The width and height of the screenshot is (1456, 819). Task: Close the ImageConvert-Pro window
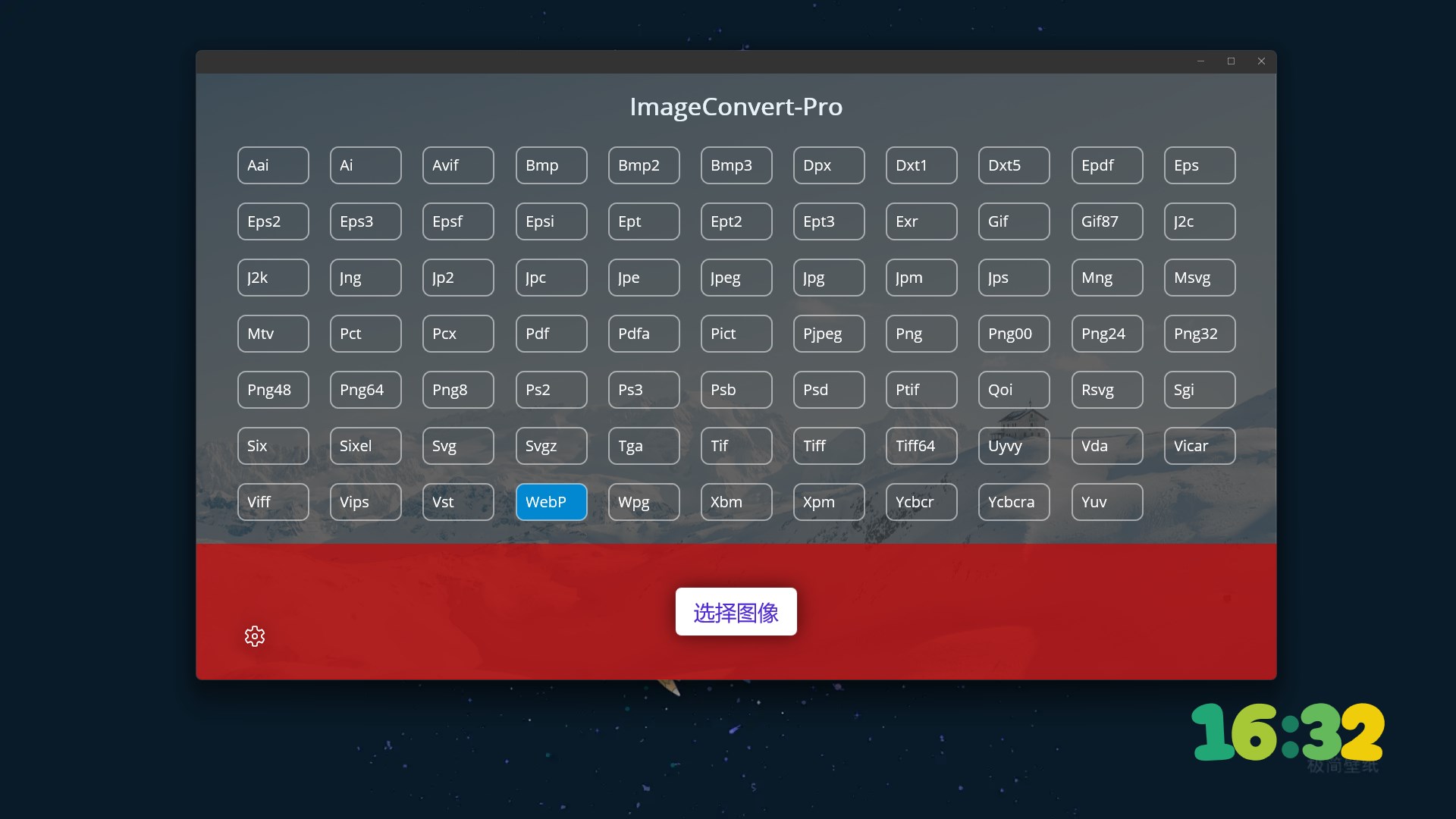pyautogui.click(x=1261, y=61)
